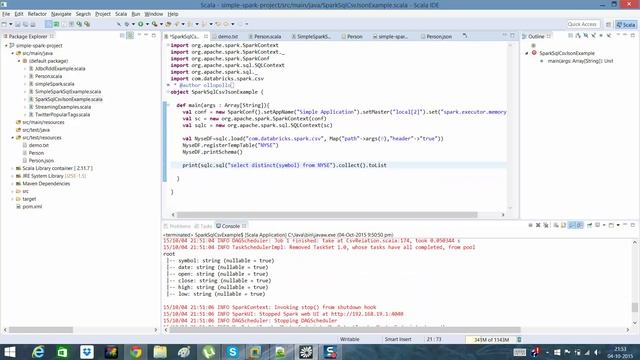Toggle Link with Editor in Package Explorer
The height and width of the screenshot is (360, 640).
pos(130,36)
